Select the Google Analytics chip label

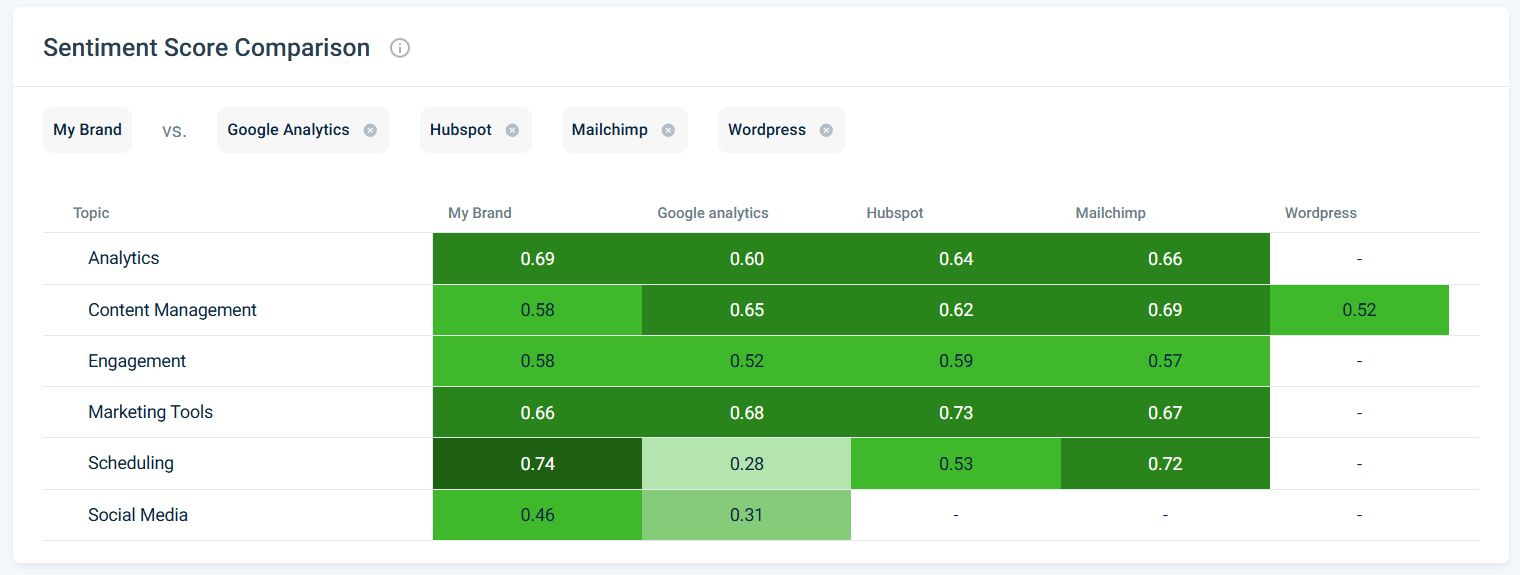(288, 130)
